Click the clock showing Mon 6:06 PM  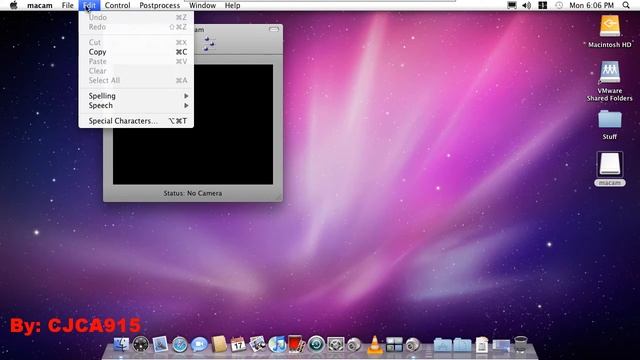pos(591,5)
